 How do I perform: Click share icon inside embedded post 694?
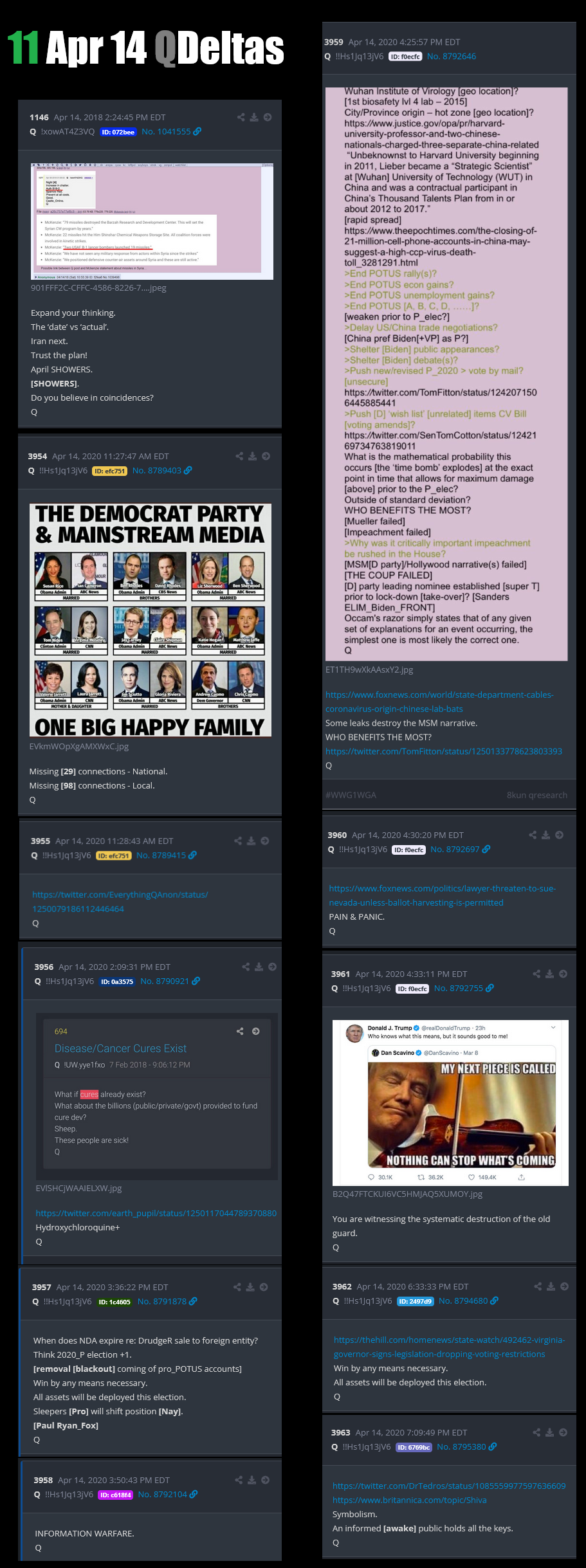pyautogui.click(x=240, y=1031)
